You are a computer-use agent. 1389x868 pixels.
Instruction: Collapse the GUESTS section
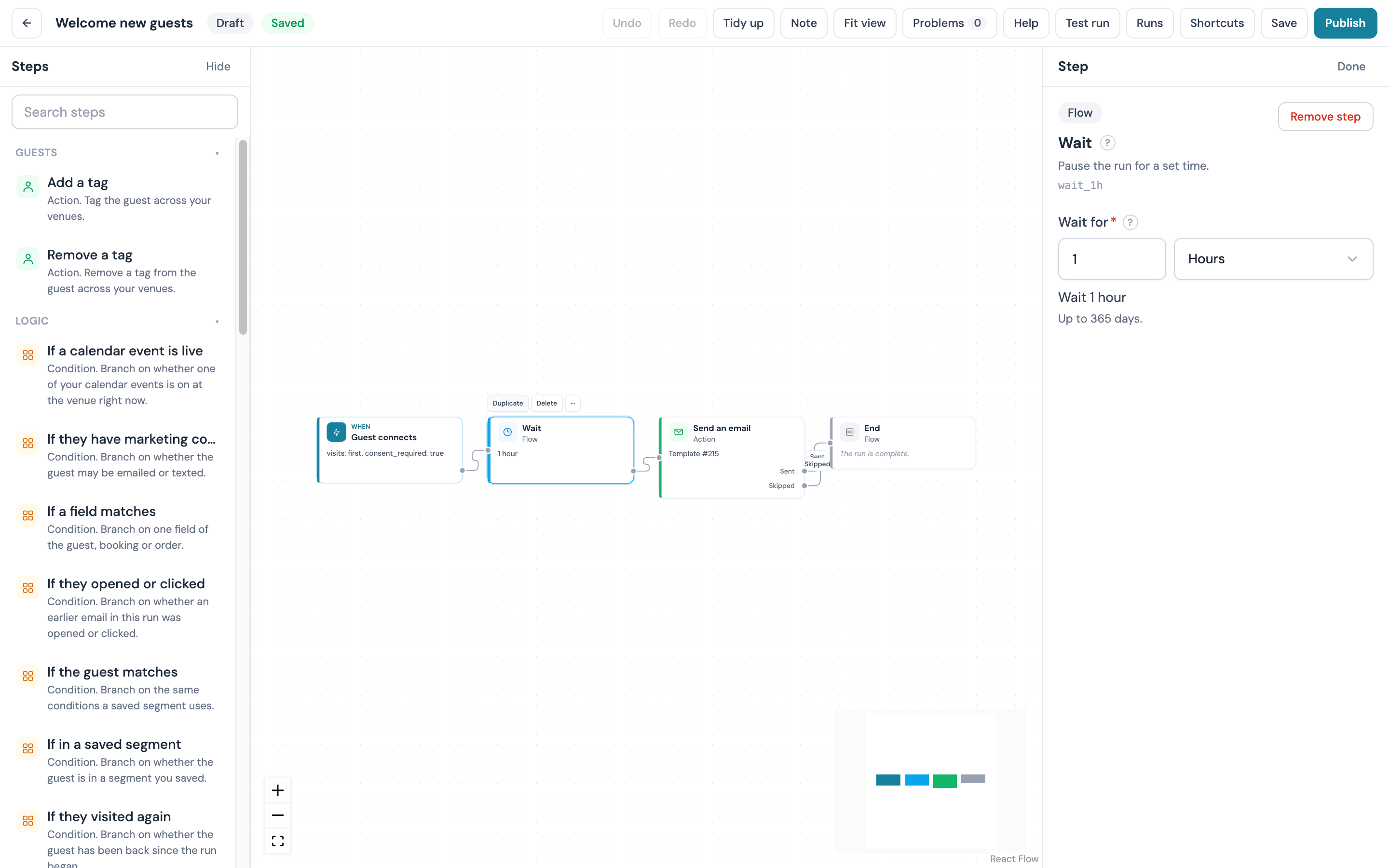click(x=217, y=153)
